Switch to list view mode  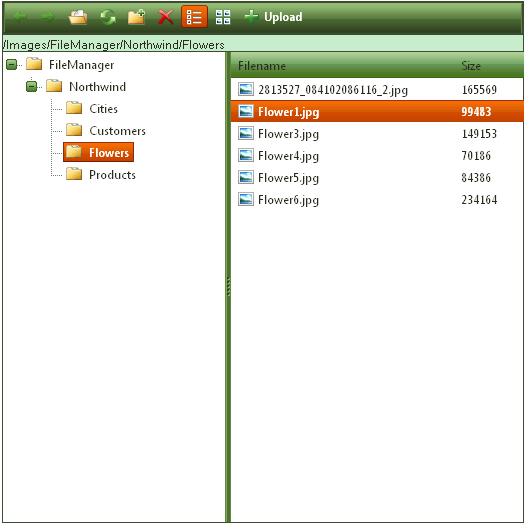pyautogui.click(x=194, y=17)
